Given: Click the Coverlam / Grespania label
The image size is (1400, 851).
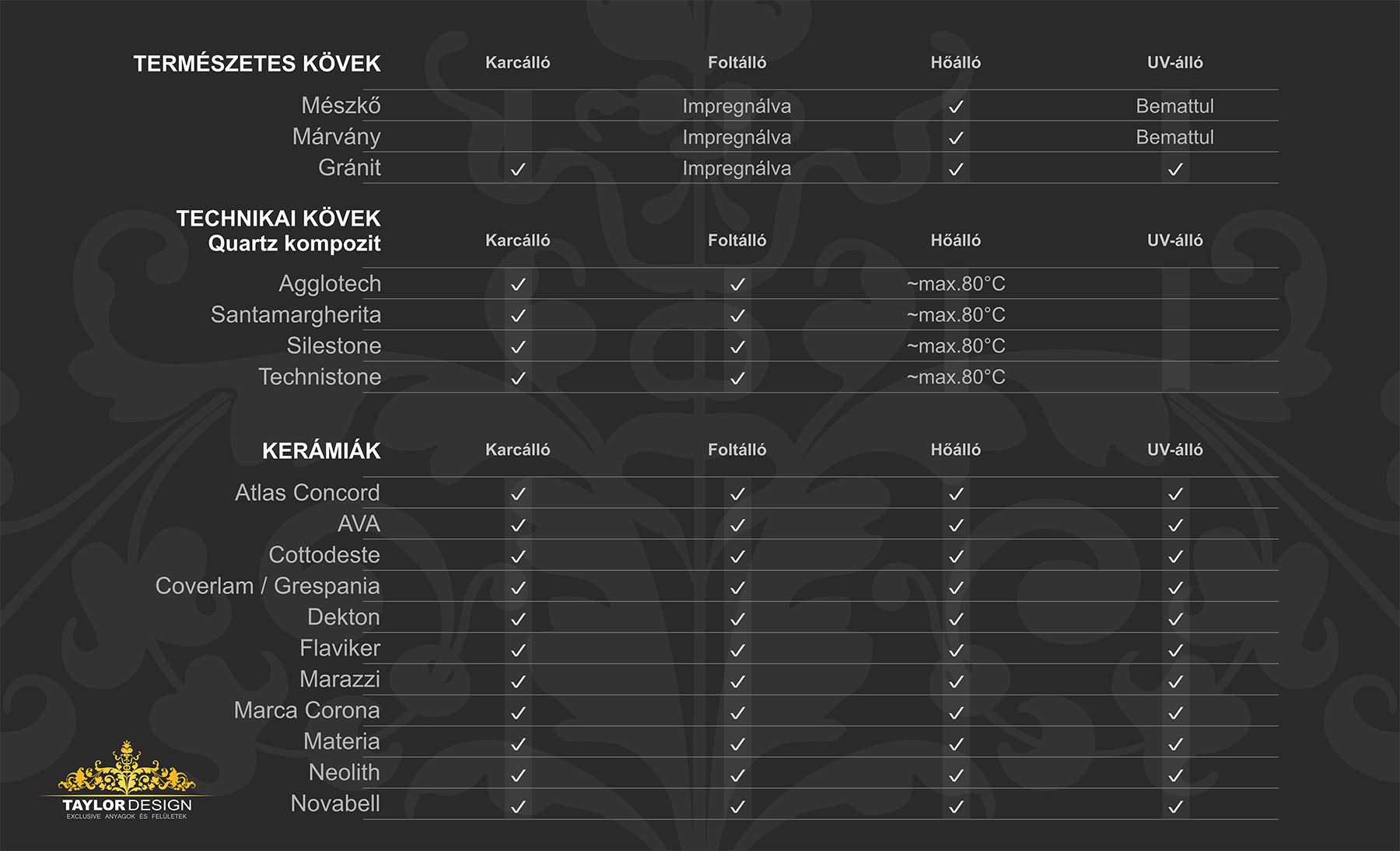Looking at the screenshot, I should (x=268, y=586).
